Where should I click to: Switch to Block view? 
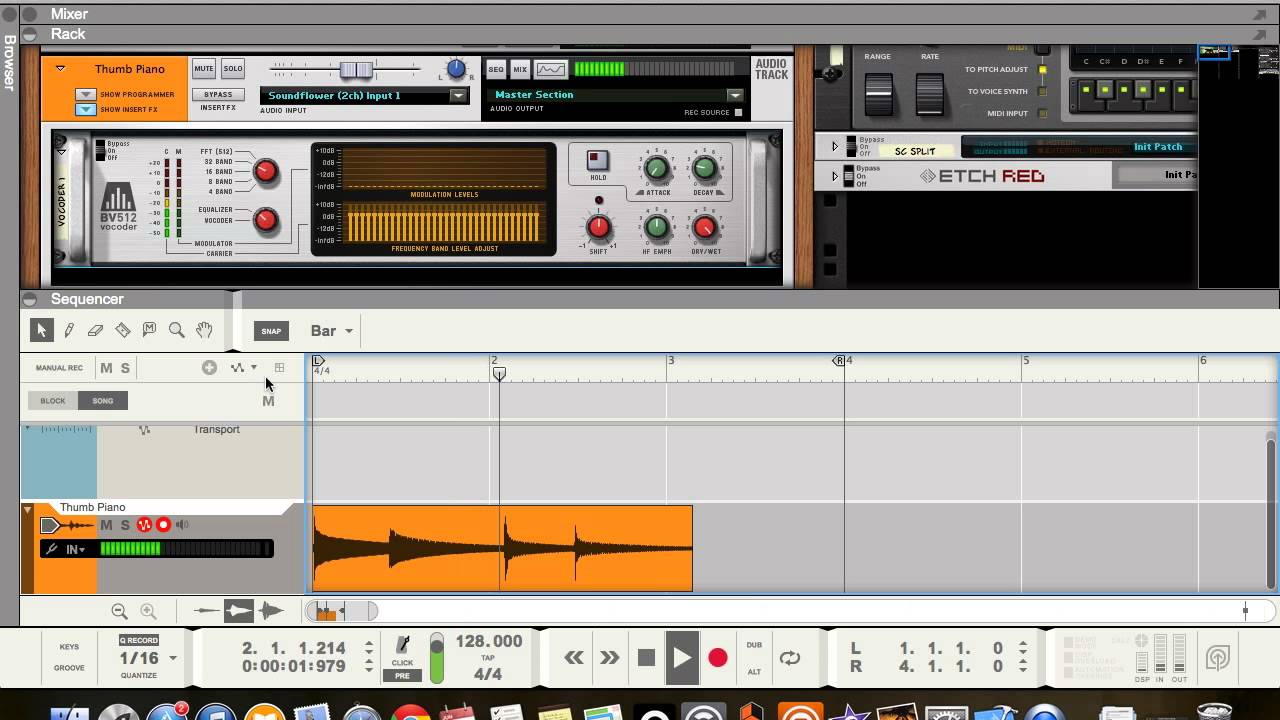(x=53, y=401)
